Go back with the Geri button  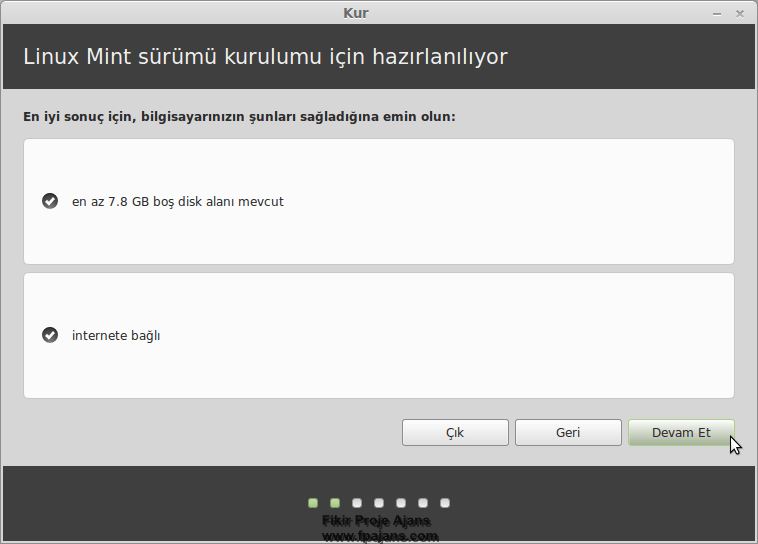pyautogui.click(x=568, y=432)
